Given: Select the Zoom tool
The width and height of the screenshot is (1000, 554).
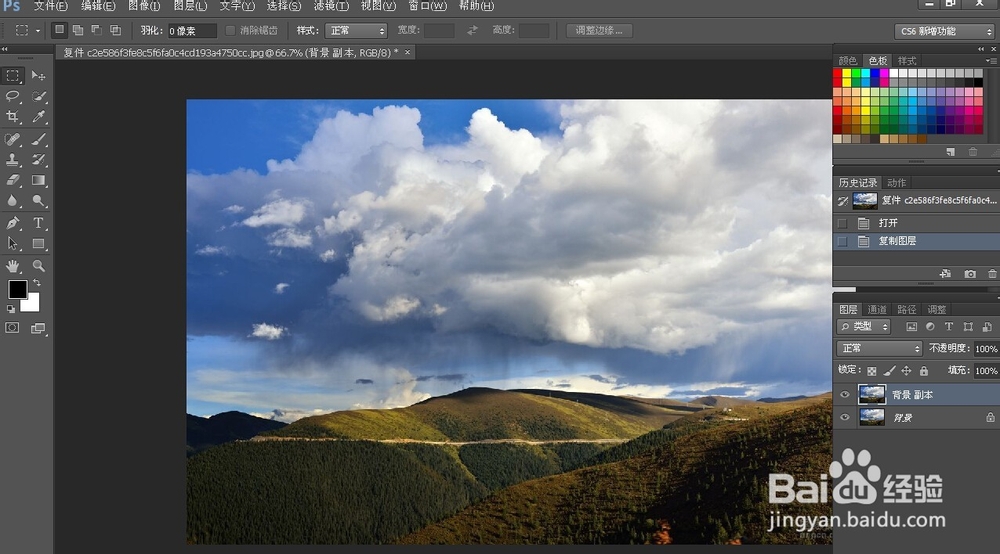Looking at the screenshot, I should point(38,266).
